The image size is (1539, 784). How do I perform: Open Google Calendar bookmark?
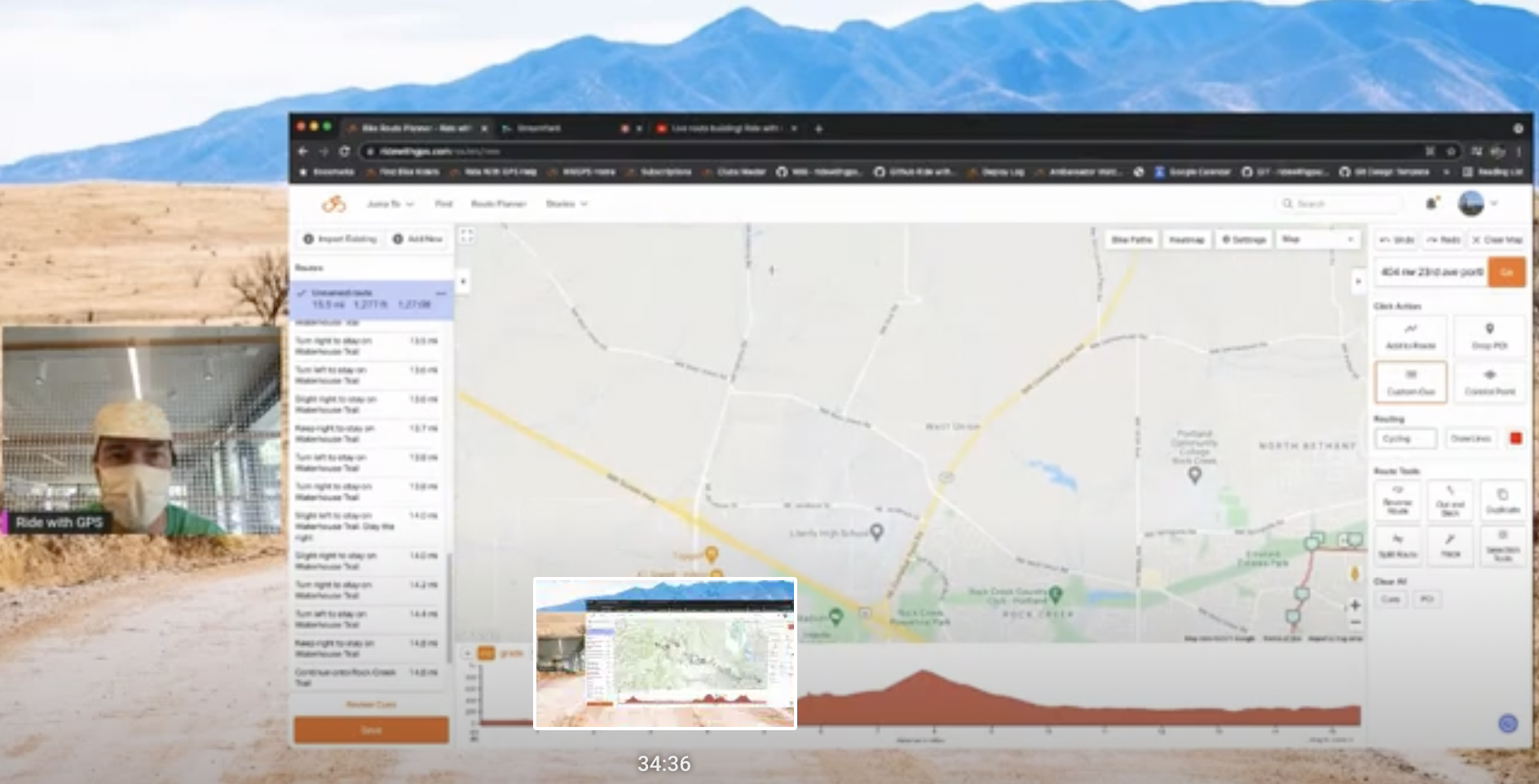(1193, 172)
